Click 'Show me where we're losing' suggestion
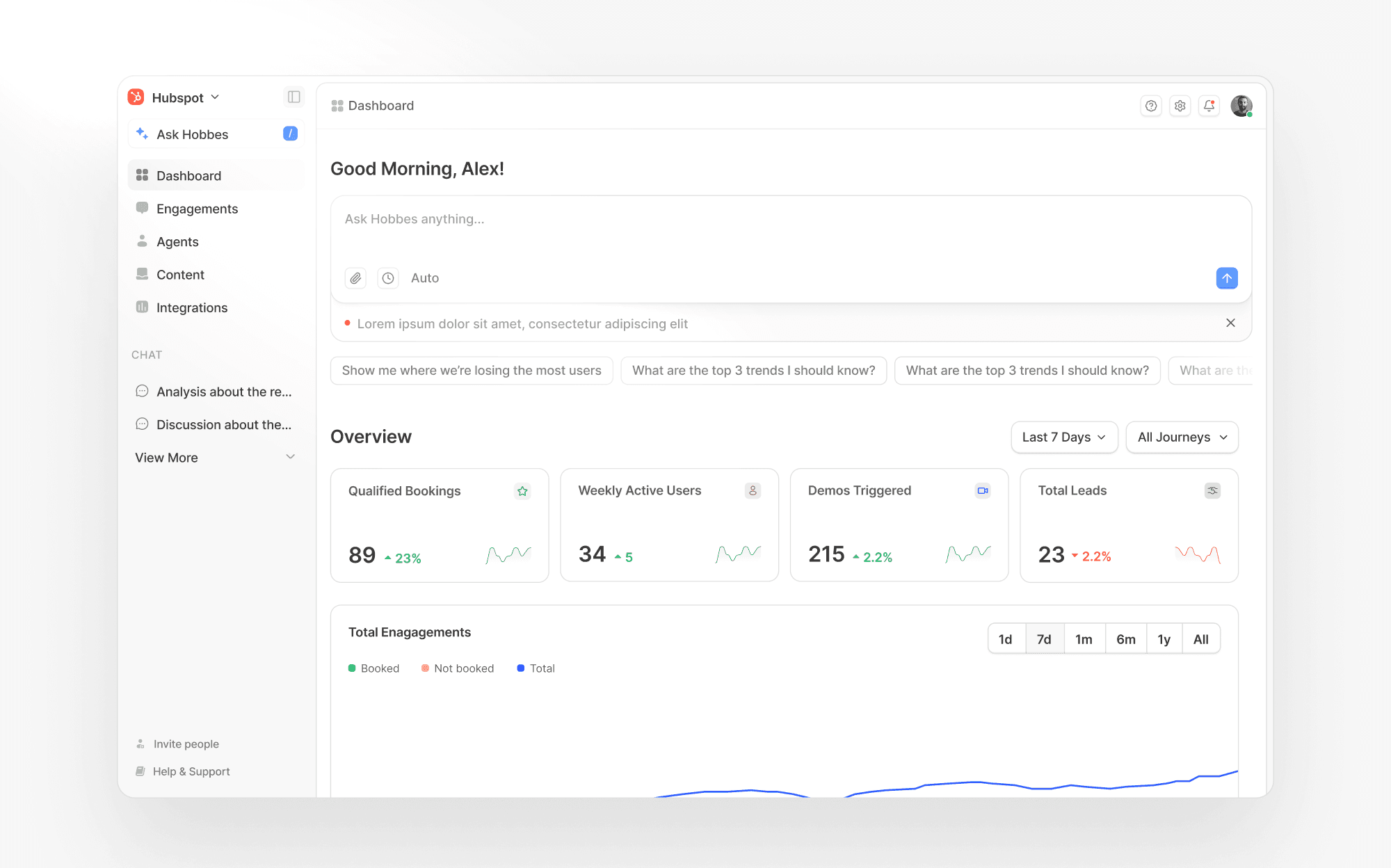 click(x=472, y=371)
